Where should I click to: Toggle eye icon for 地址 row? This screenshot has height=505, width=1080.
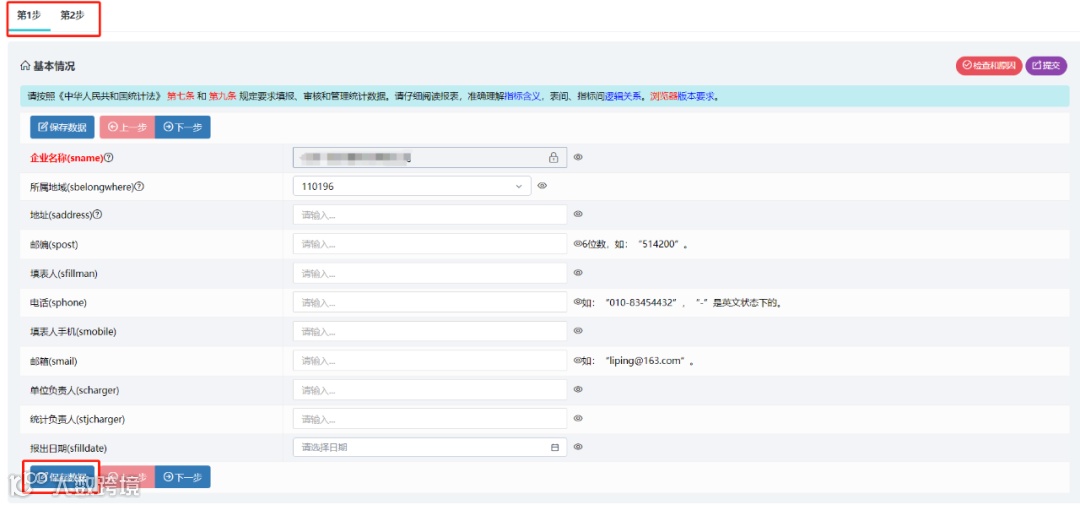(579, 215)
